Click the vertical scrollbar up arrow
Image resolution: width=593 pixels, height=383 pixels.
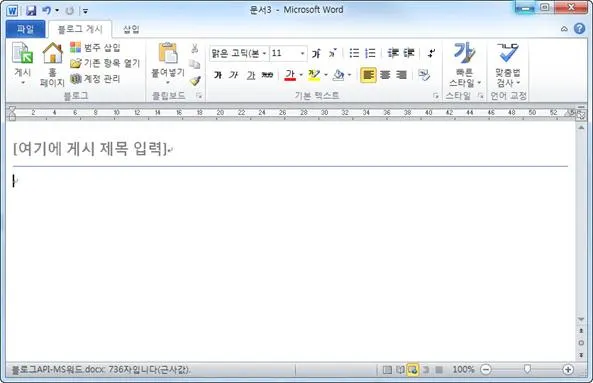pos(581,128)
